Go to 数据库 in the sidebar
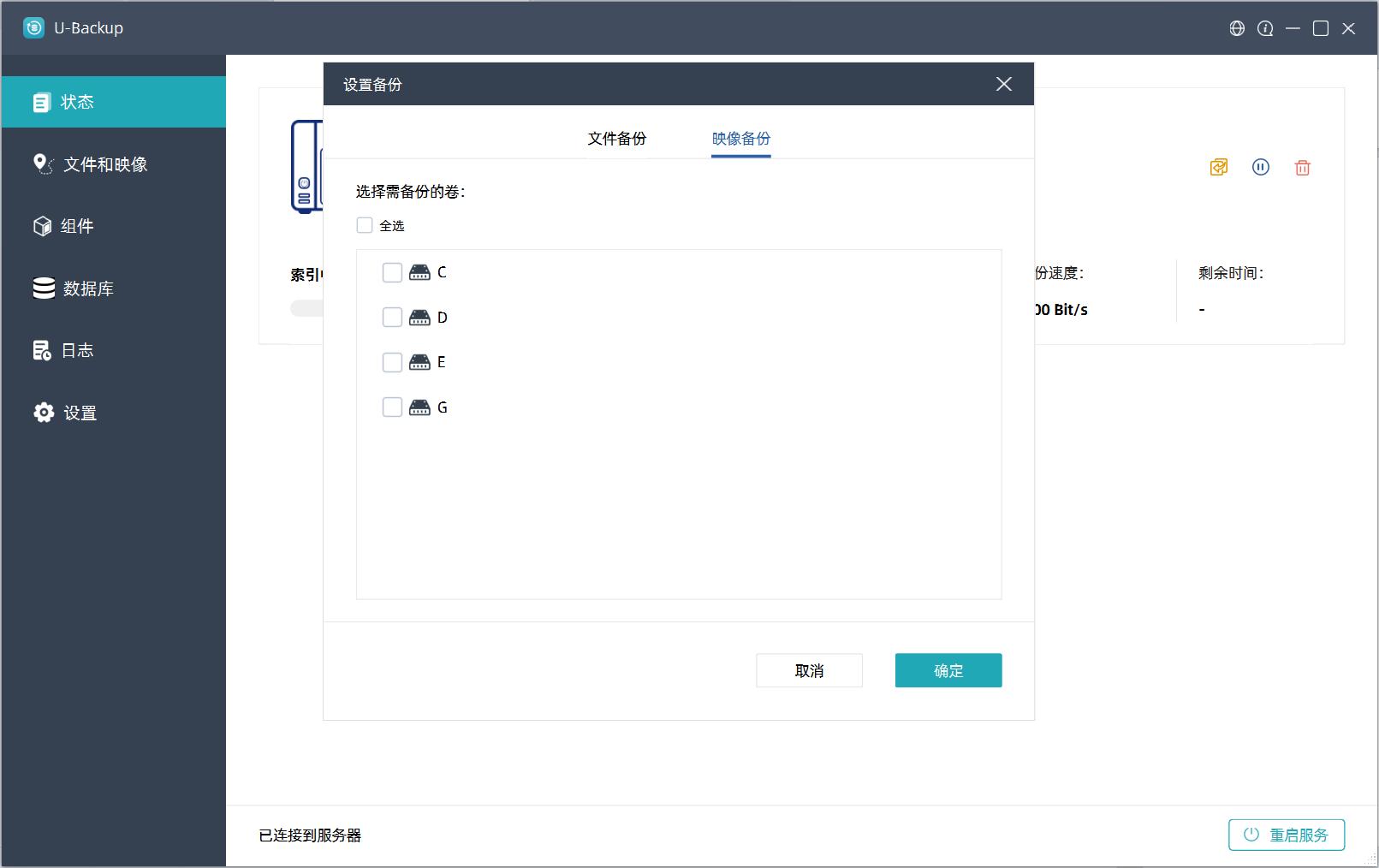 (87, 288)
